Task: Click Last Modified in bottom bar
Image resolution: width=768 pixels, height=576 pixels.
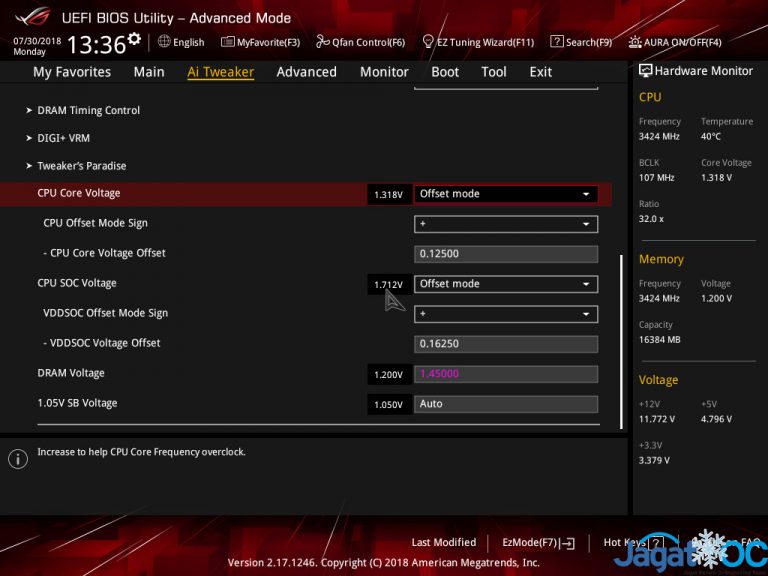Action: (443, 542)
